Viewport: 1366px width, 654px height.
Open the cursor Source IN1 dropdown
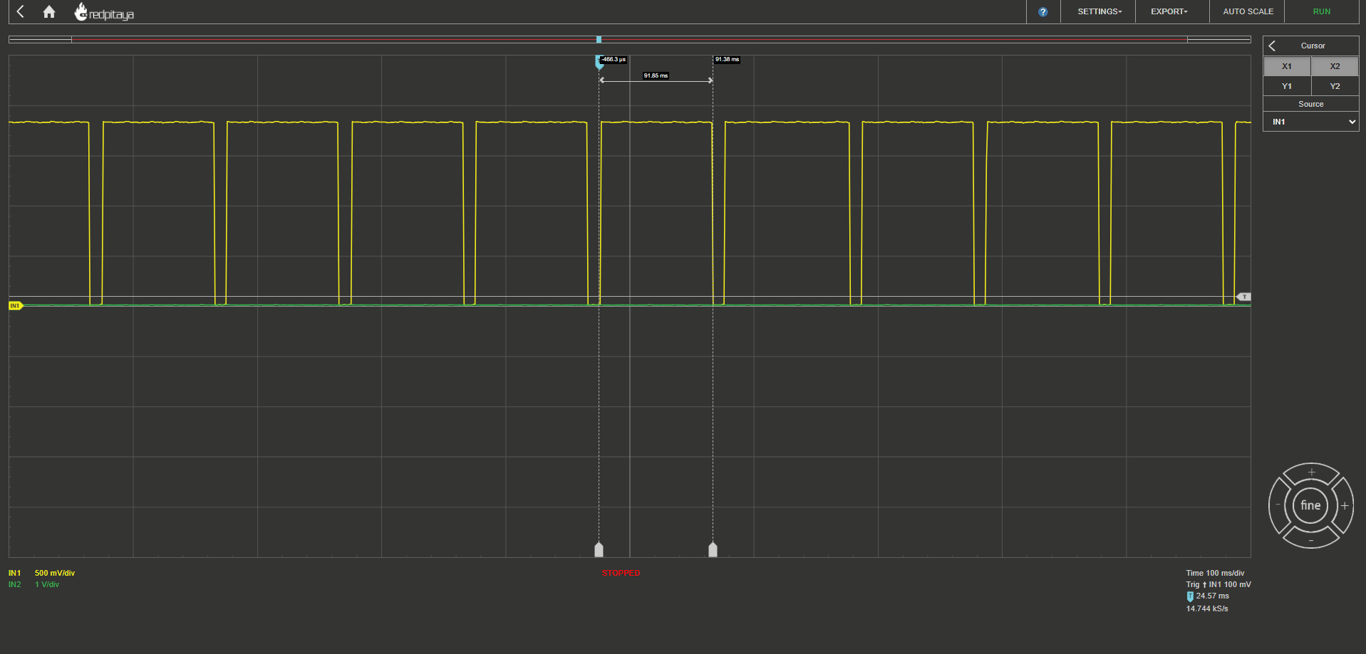point(1311,122)
